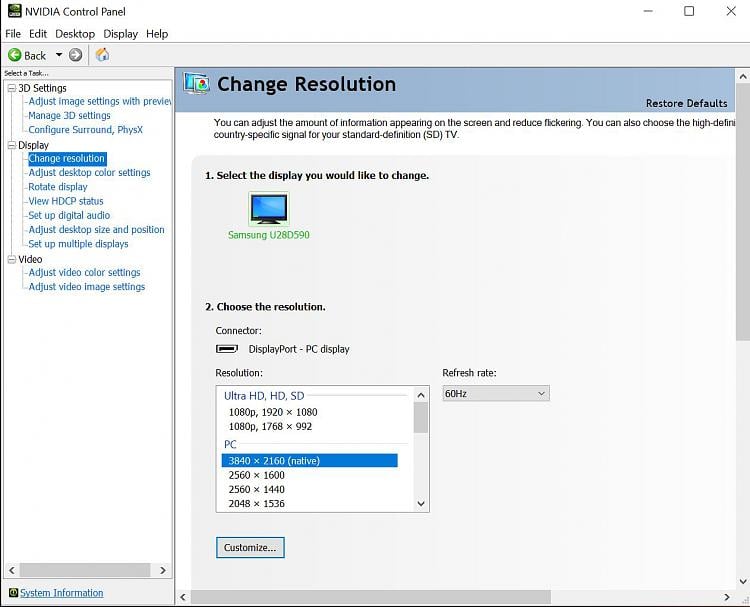Open the File menu

(13, 34)
